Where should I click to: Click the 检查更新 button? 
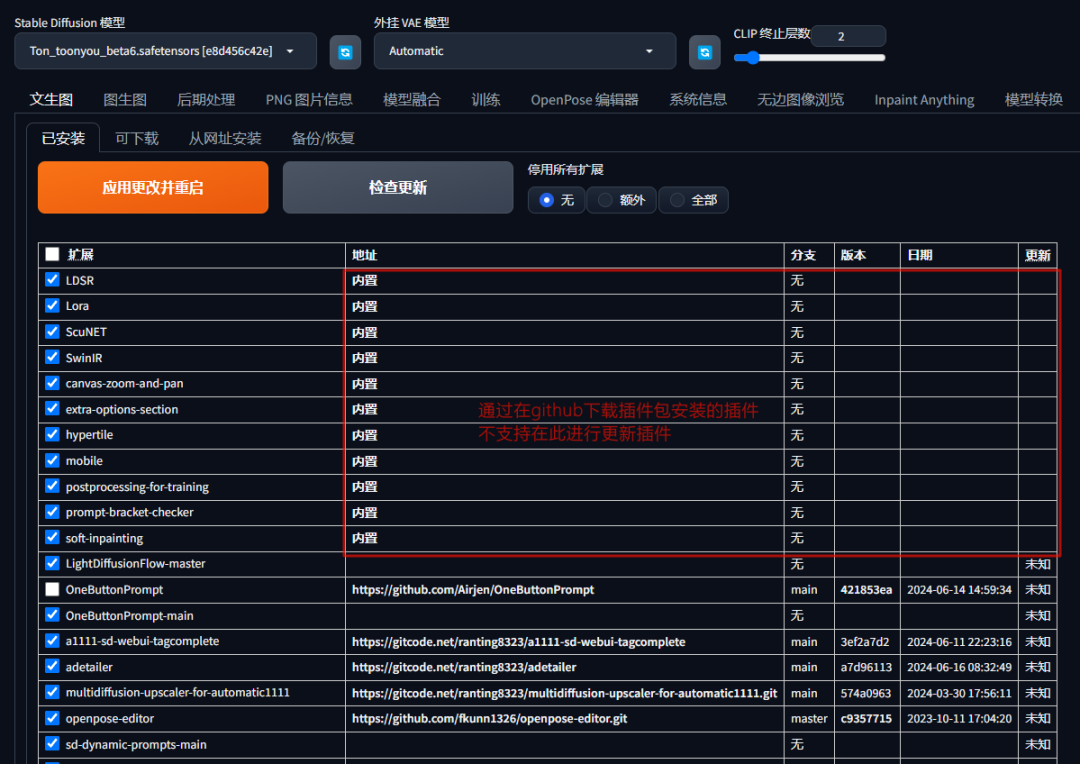(397, 187)
